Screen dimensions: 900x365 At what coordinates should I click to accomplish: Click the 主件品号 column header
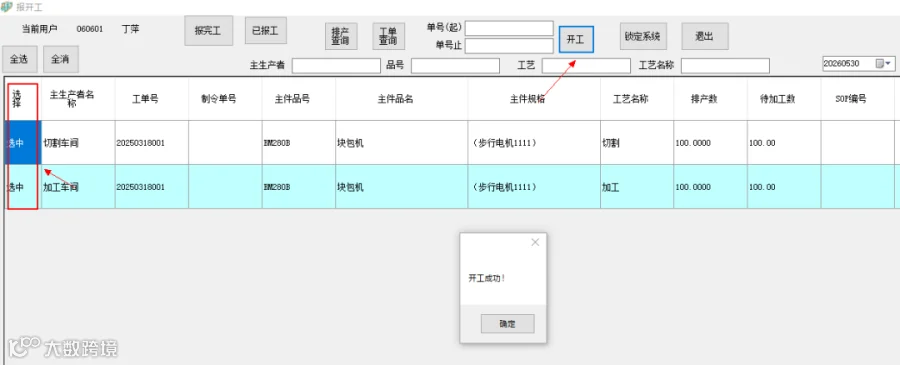click(298, 99)
